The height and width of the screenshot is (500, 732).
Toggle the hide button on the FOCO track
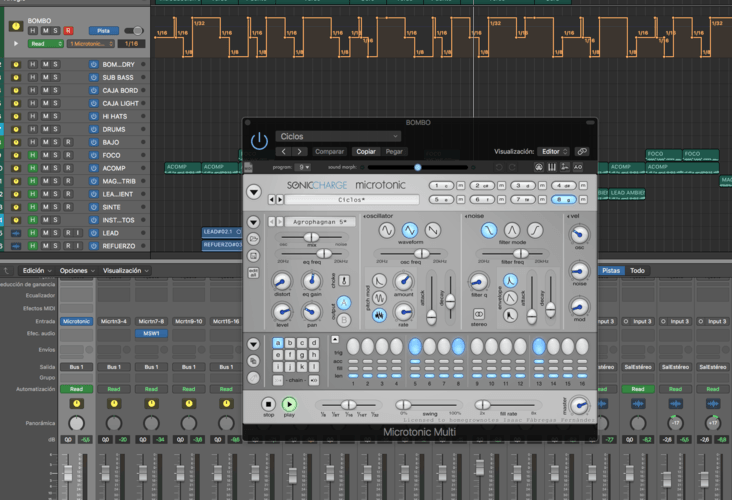[33, 155]
